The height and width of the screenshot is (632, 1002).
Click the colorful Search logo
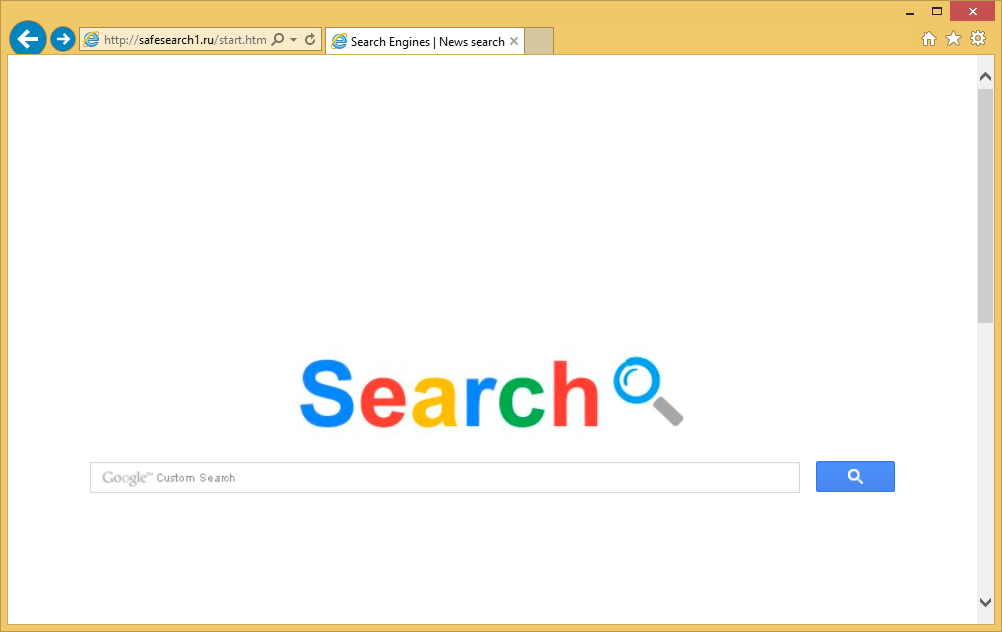point(449,393)
